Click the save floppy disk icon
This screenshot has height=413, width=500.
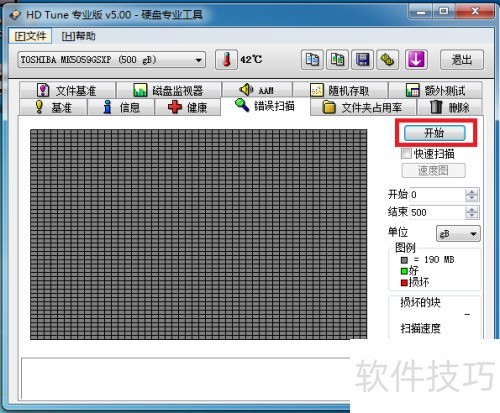(363, 60)
